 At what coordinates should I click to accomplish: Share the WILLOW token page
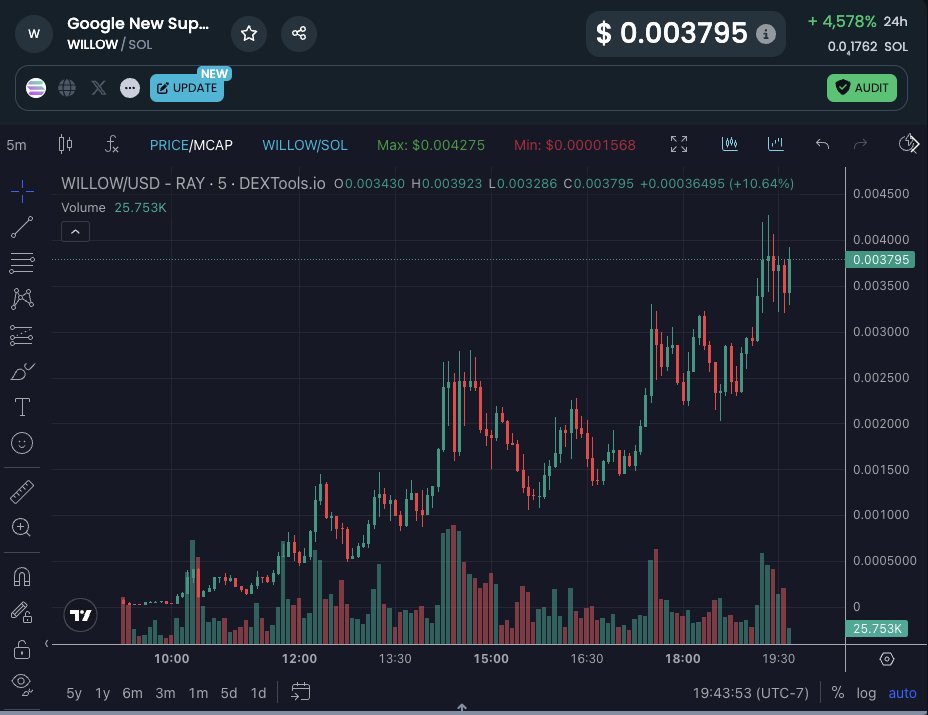point(299,33)
